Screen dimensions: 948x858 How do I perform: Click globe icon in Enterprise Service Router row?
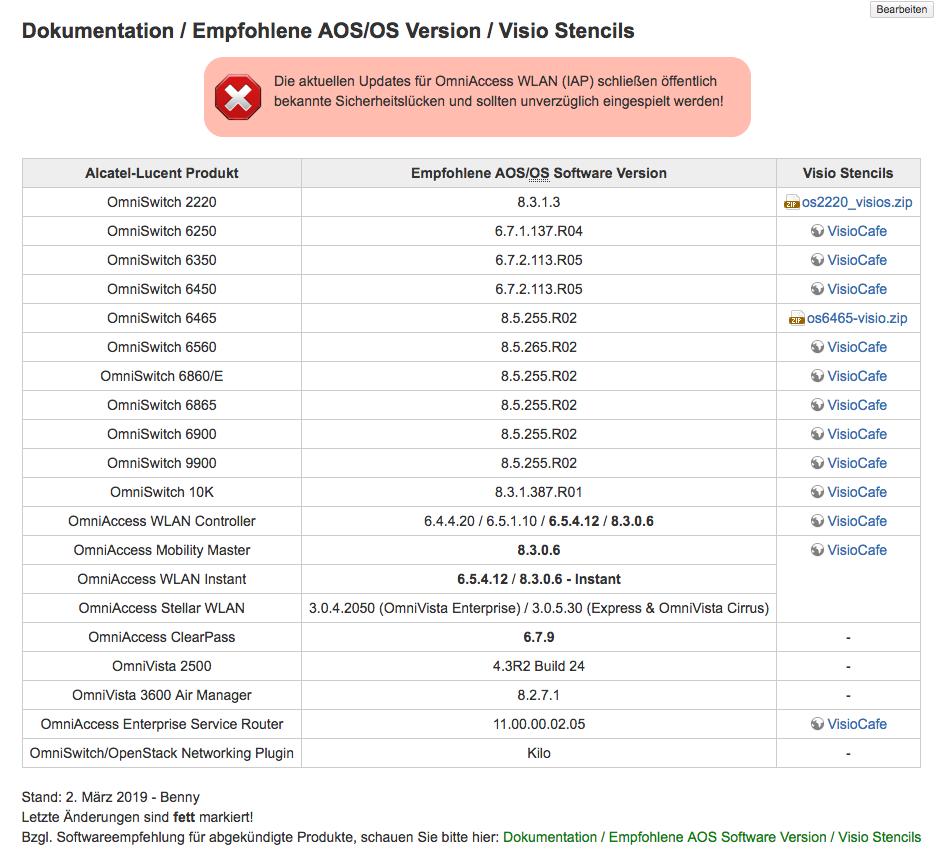(817, 724)
